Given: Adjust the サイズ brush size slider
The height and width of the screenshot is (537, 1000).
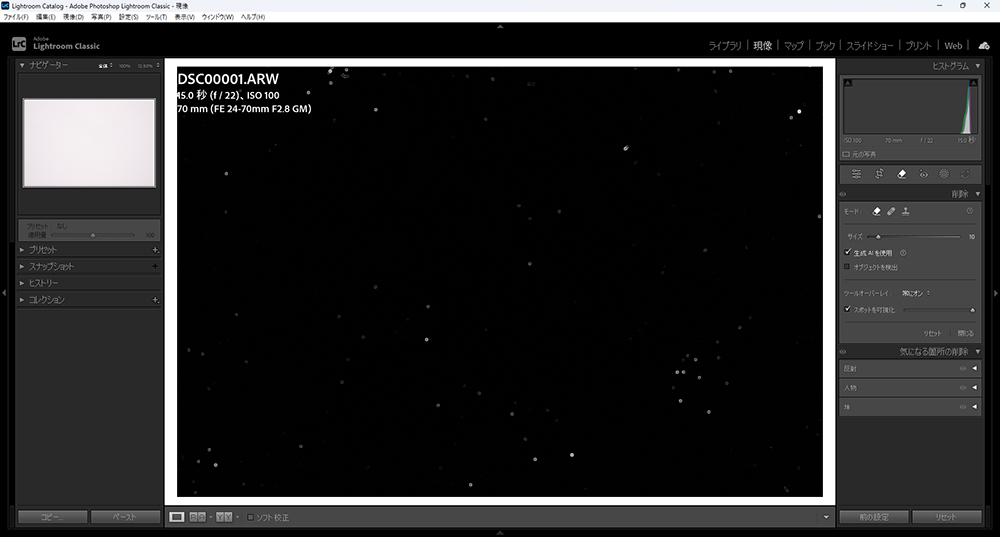Looking at the screenshot, I should tap(879, 237).
